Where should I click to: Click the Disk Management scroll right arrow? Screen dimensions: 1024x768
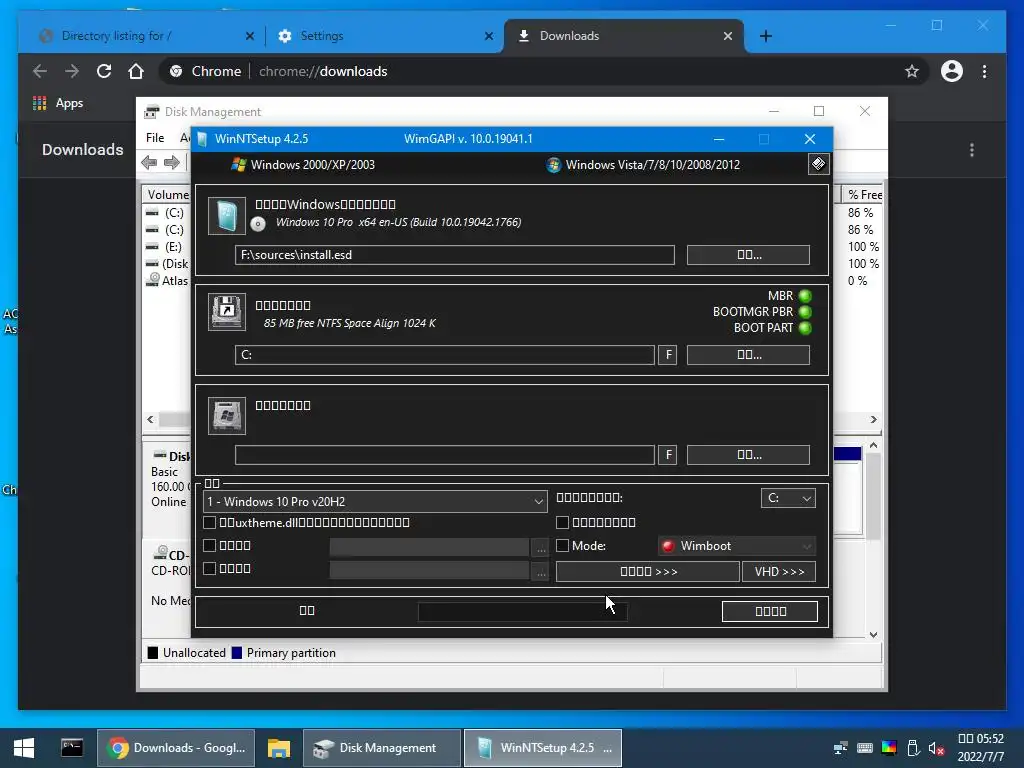coord(873,419)
